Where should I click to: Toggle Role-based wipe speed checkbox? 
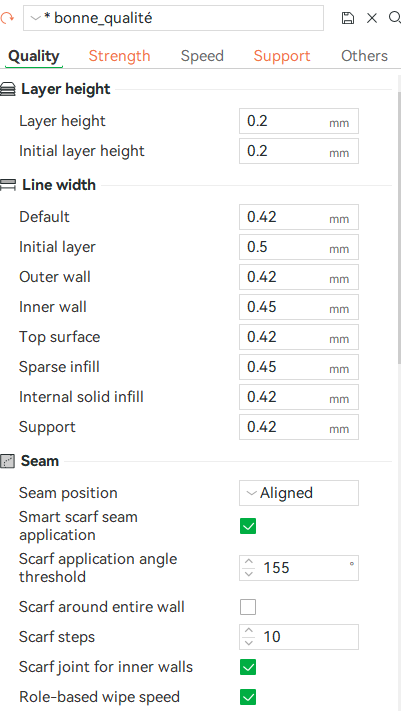(248, 697)
